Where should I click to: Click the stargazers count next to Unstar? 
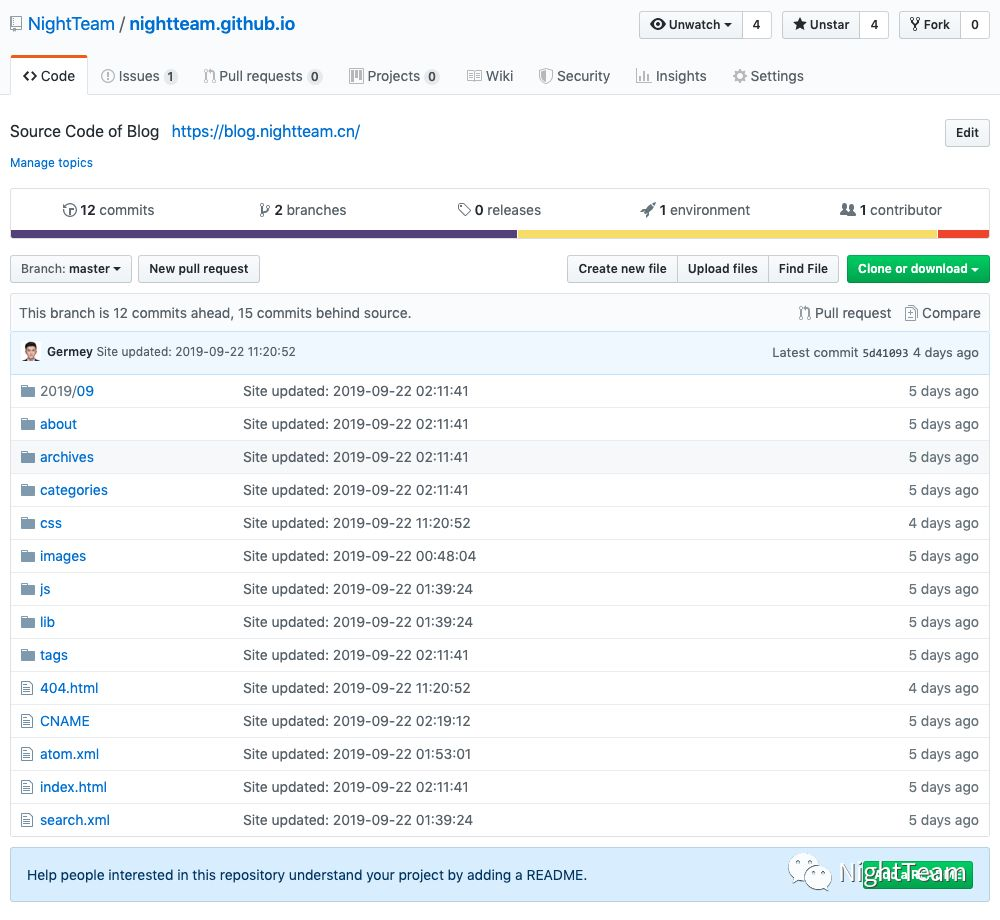[874, 25]
